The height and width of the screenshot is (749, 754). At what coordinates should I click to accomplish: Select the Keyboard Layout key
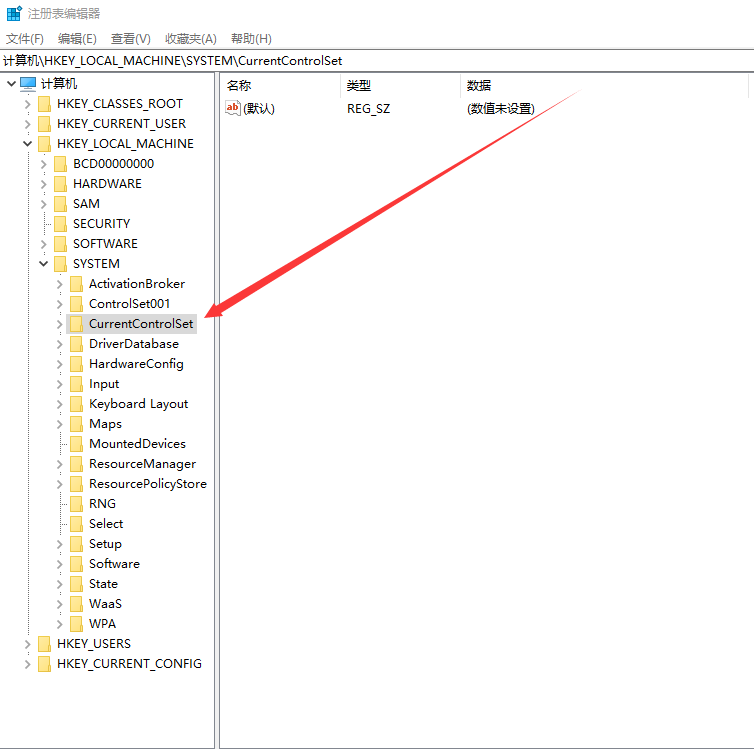(138, 404)
